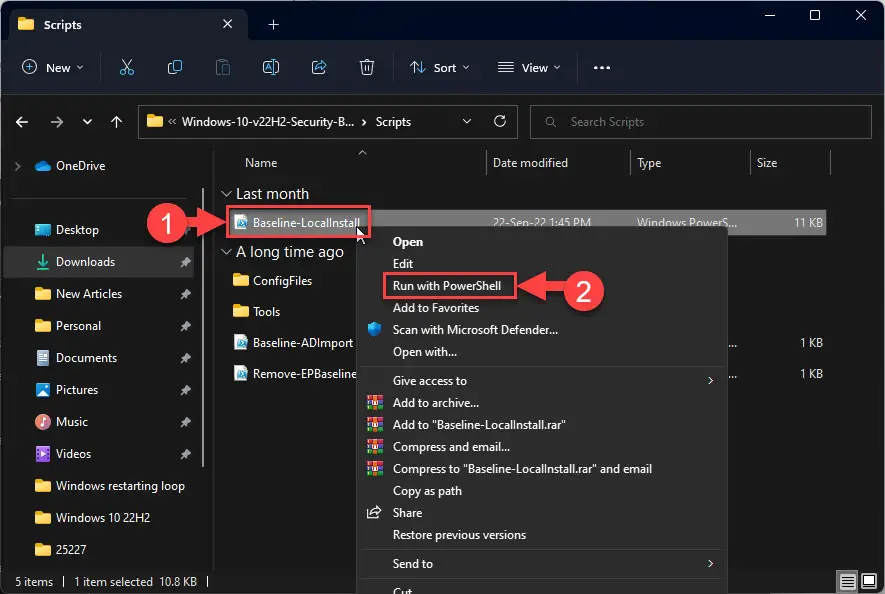Copy the selected file via toolbar icon
This screenshot has width=885, height=594.
pyautogui.click(x=175, y=67)
